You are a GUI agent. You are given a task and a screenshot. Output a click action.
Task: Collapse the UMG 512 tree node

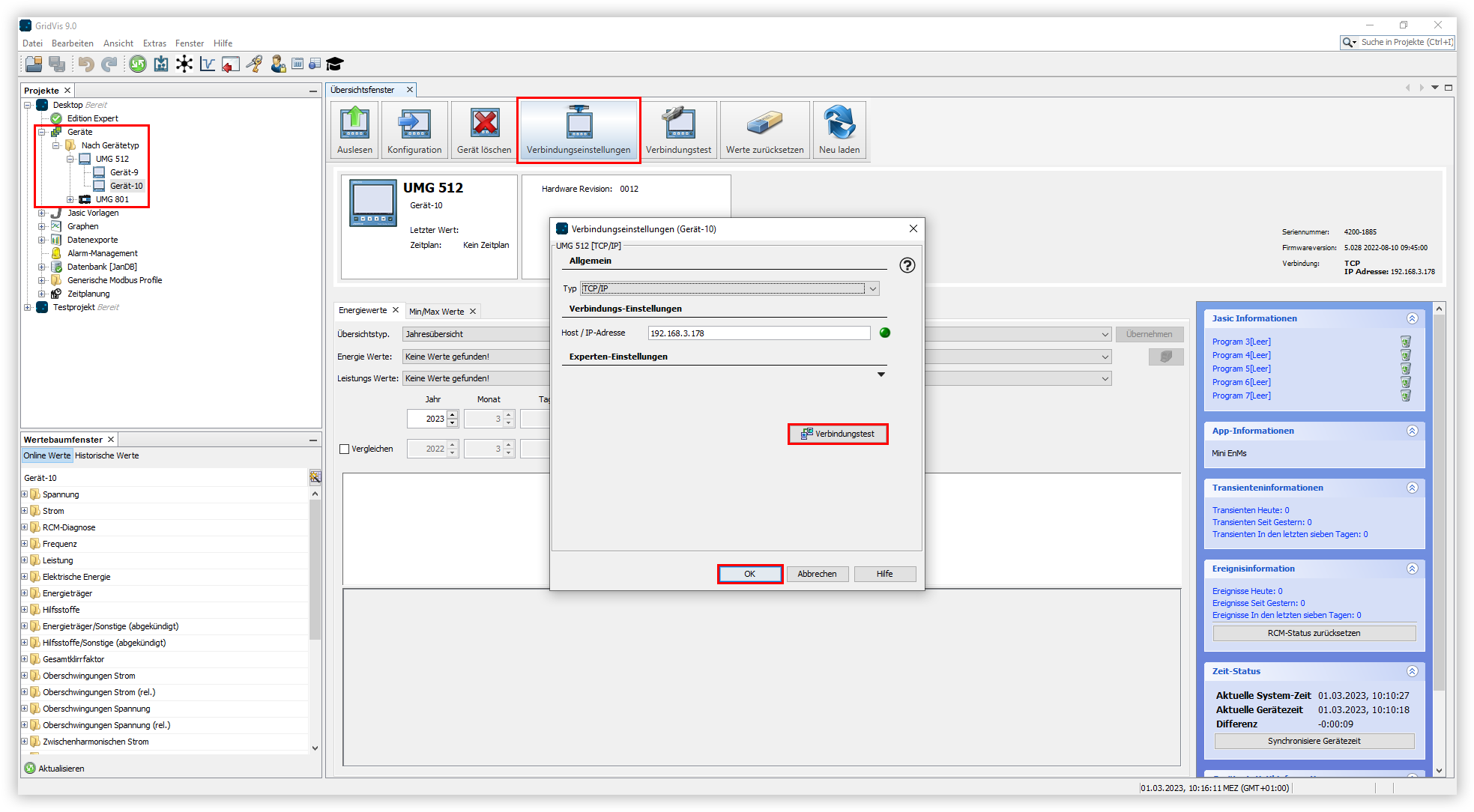[71, 158]
